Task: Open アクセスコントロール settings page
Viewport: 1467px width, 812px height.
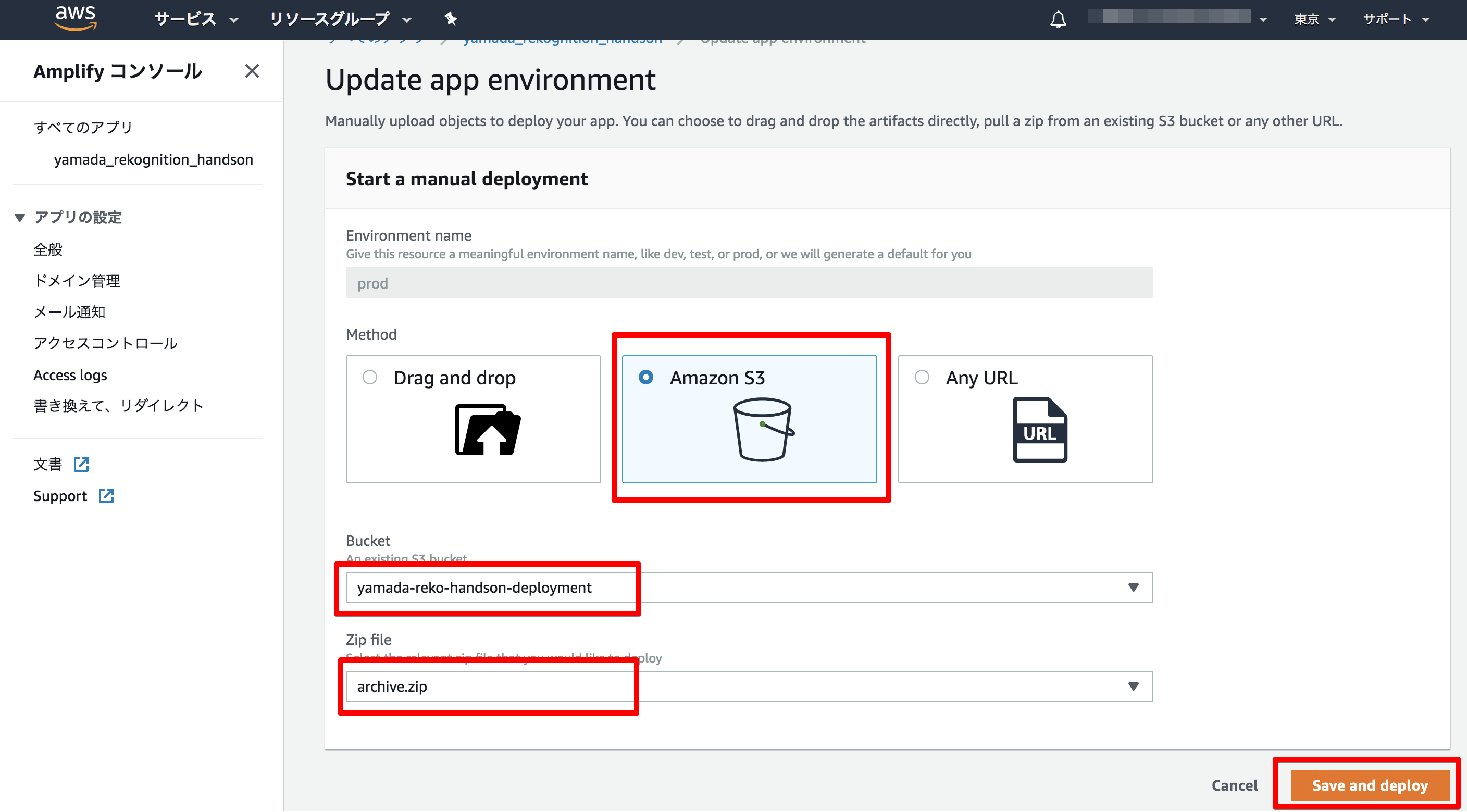Action: [x=105, y=343]
